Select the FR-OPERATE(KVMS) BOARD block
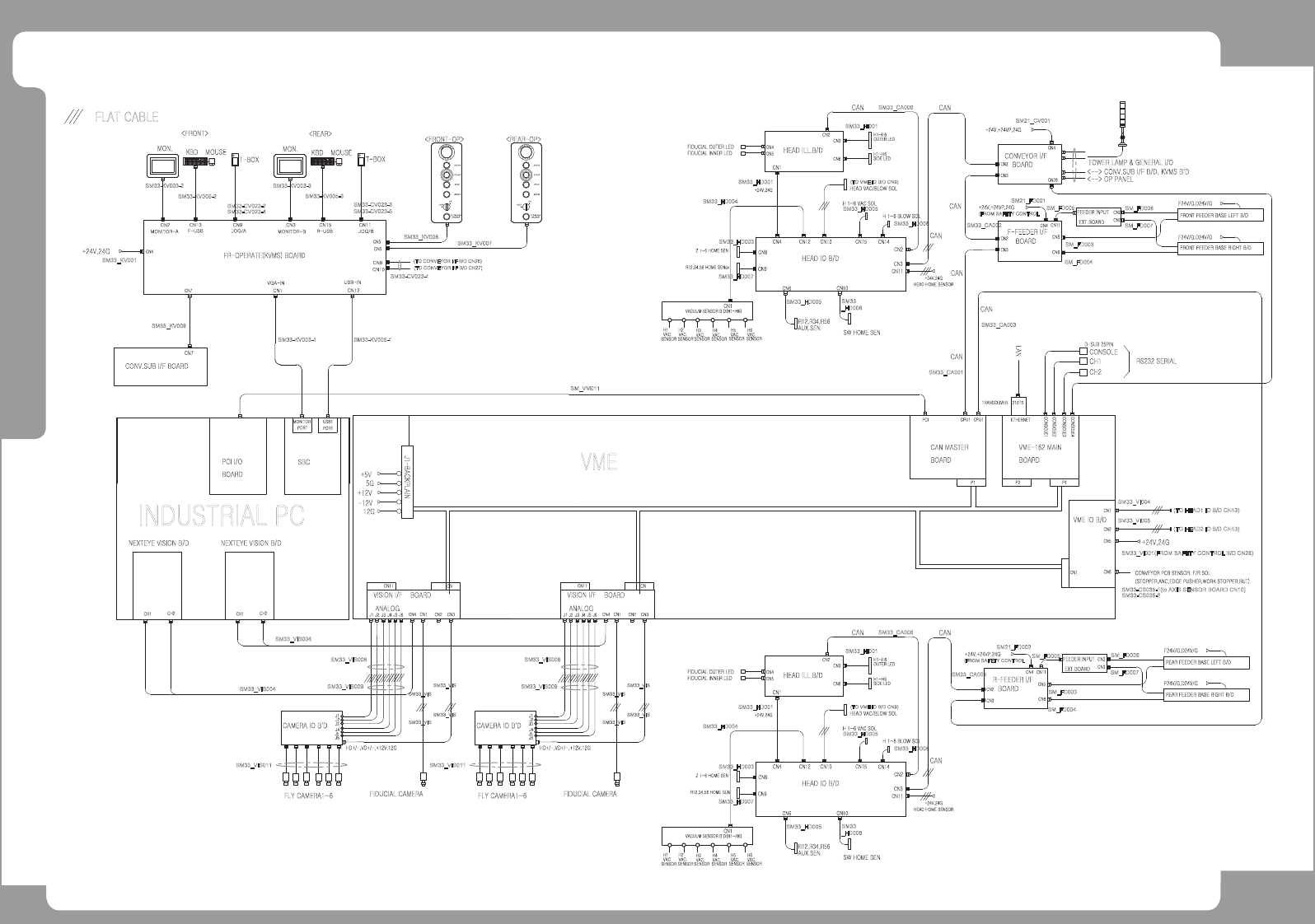The width and height of the screenshot is (1315, 924). tap(264, 257)
